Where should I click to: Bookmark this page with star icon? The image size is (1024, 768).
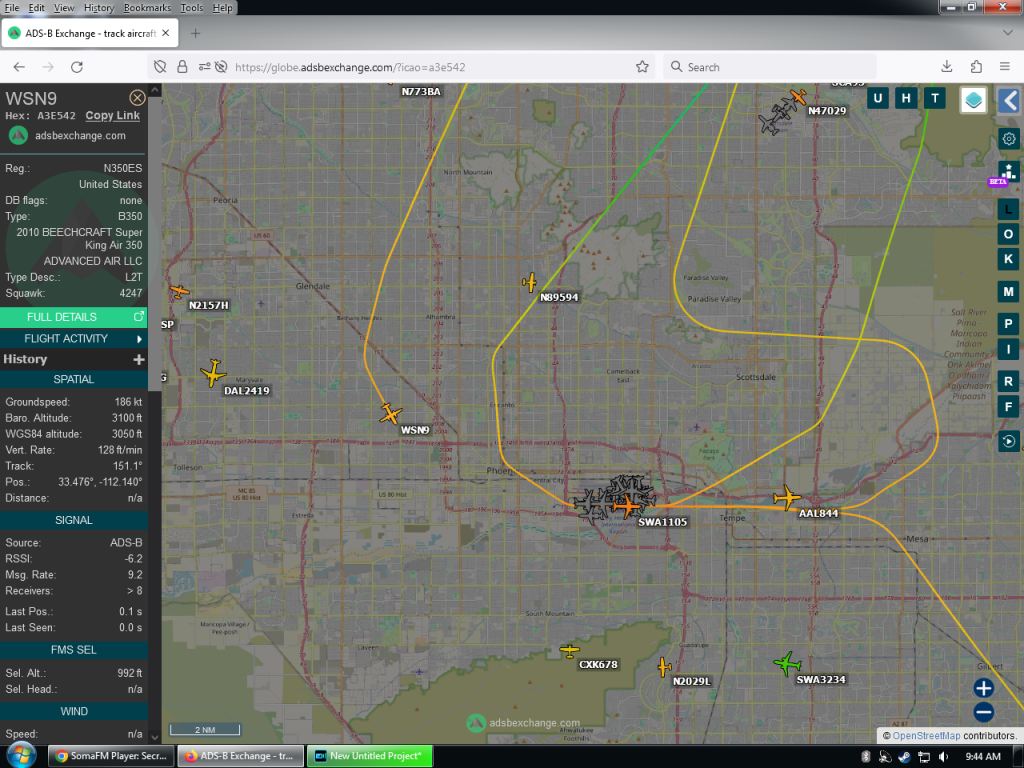tap(643, 67)
